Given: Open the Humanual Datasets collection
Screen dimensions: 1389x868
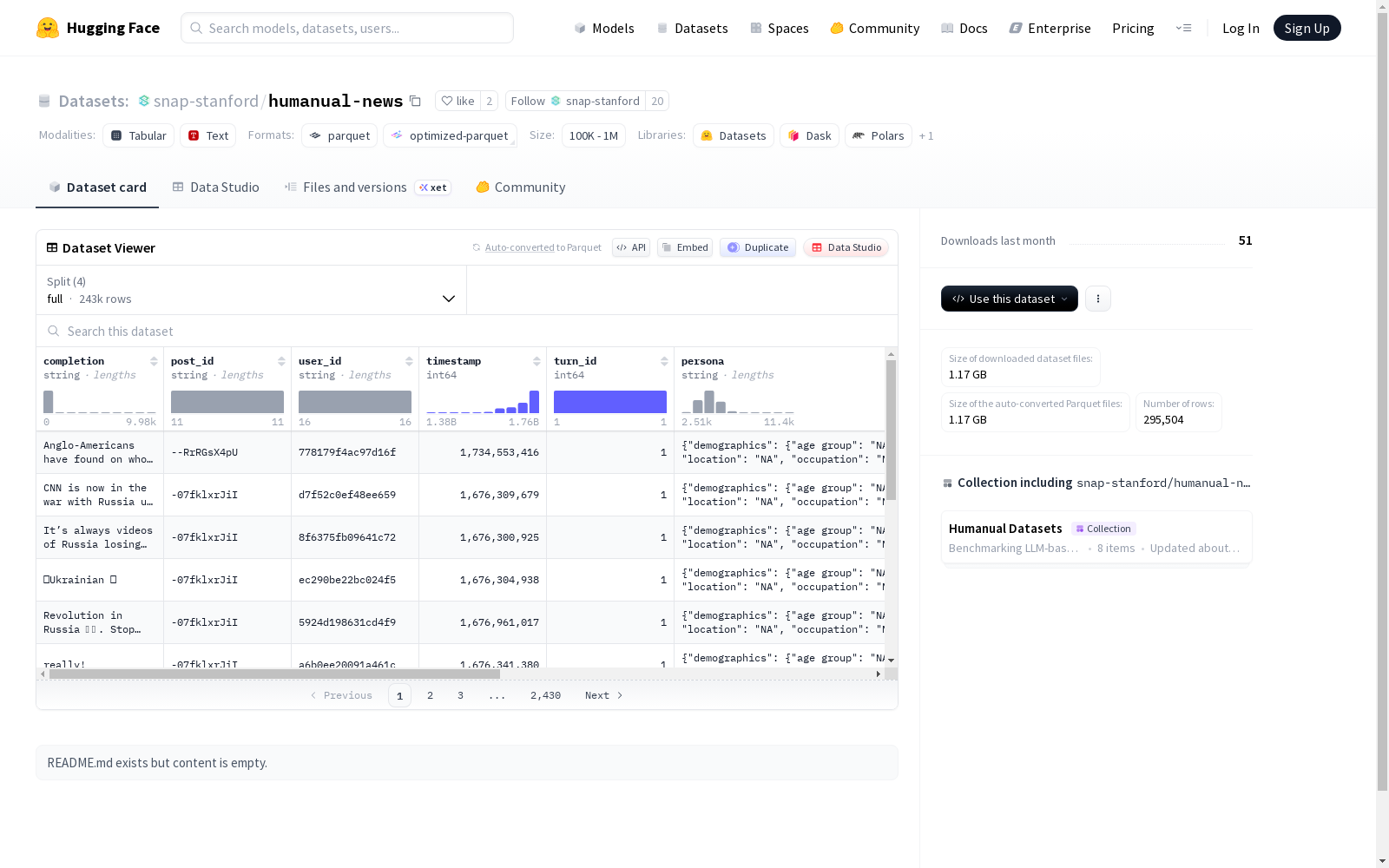Looking at the screenshot, I should (x=1096, y=537).
